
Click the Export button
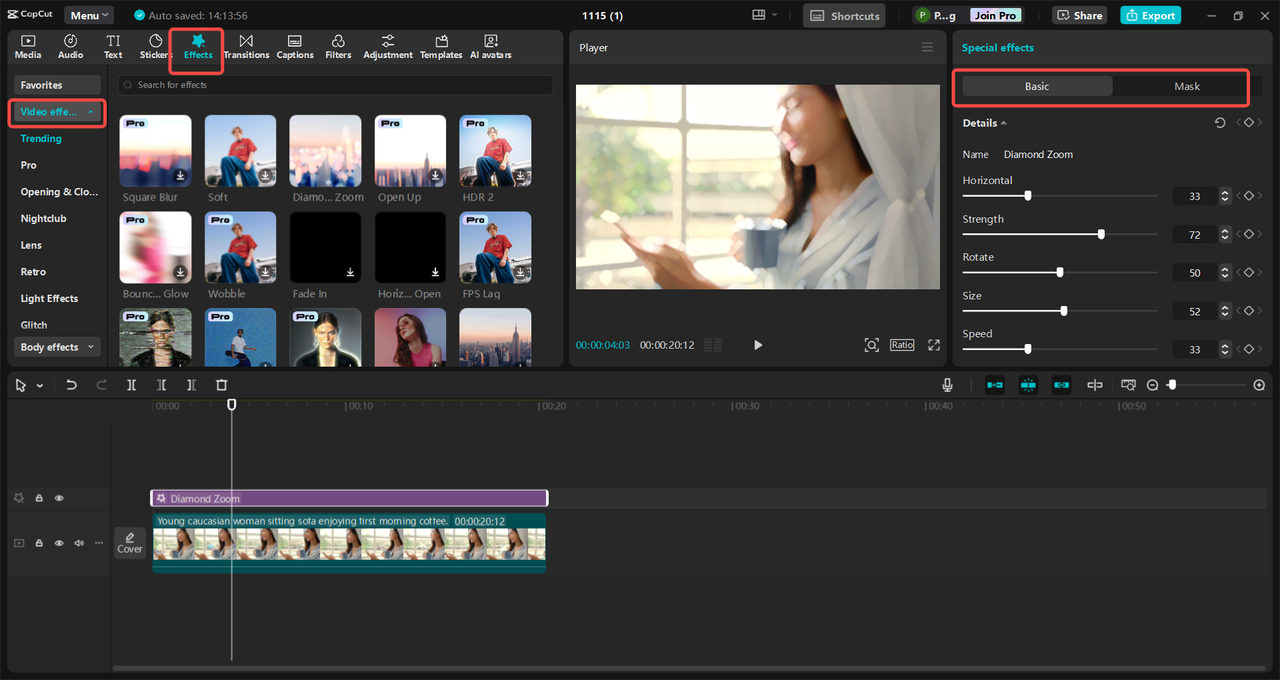coord(1150,15)
